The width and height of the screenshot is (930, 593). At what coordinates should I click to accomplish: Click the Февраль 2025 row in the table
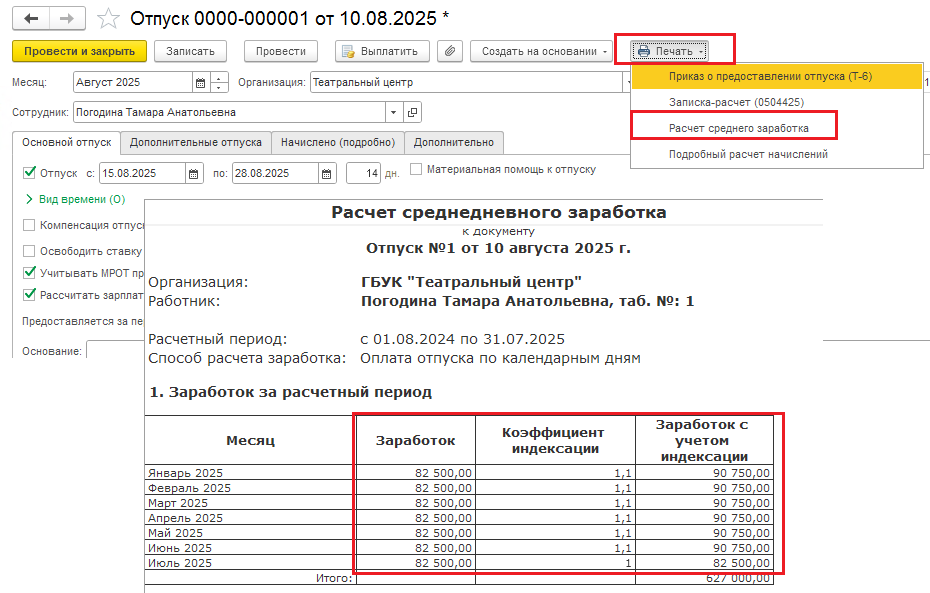click(x=459, y=488)
